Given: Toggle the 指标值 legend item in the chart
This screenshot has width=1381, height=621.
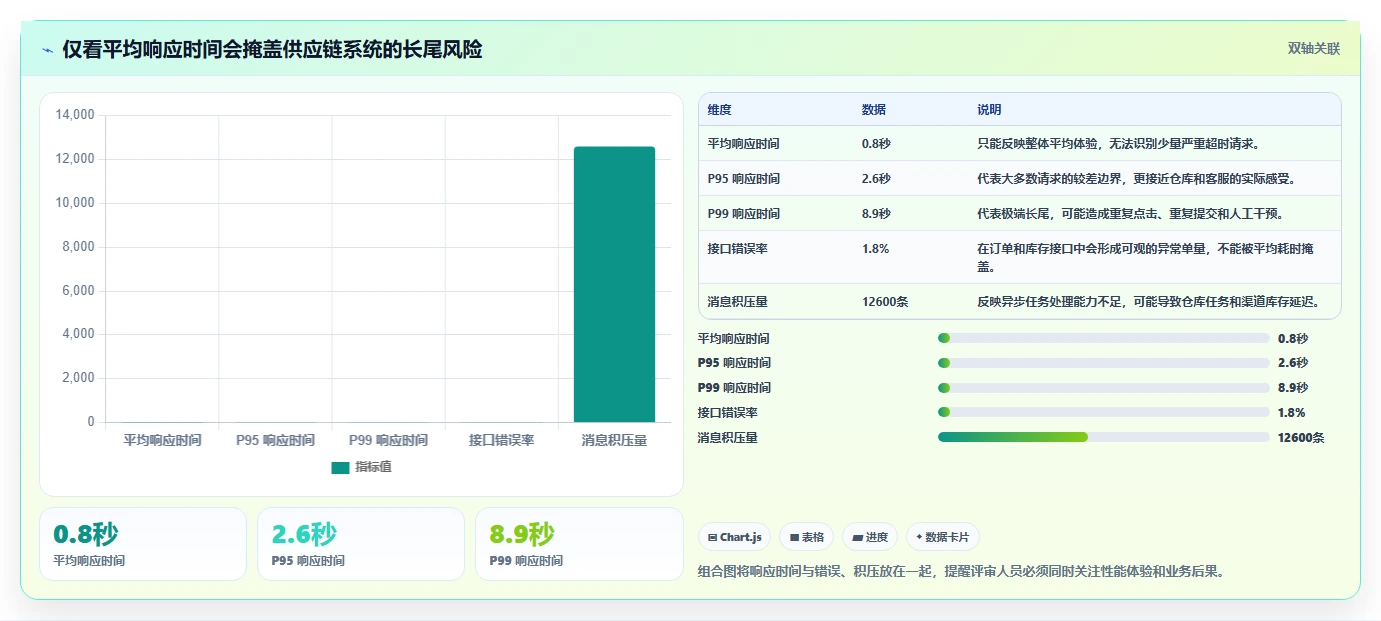Looking at the screenshot, I should [361, 467].
